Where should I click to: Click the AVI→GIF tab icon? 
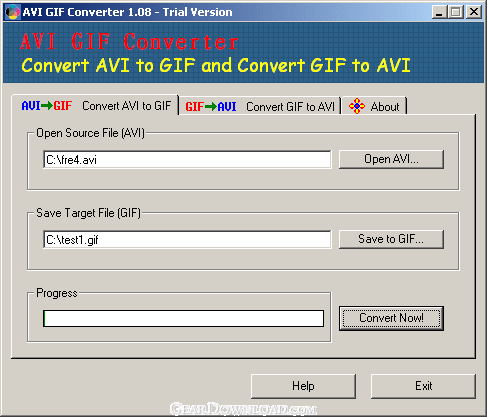coord(46,106)
